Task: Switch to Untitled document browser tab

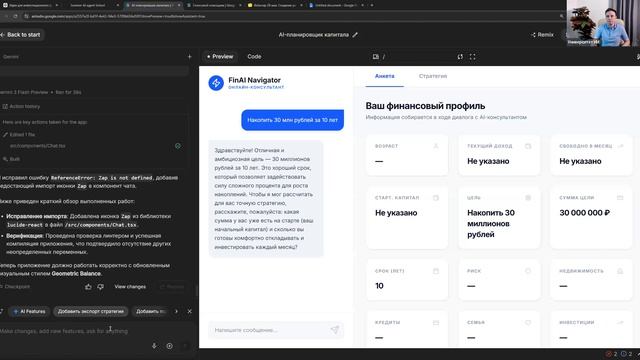Action: tap(336, 5)
